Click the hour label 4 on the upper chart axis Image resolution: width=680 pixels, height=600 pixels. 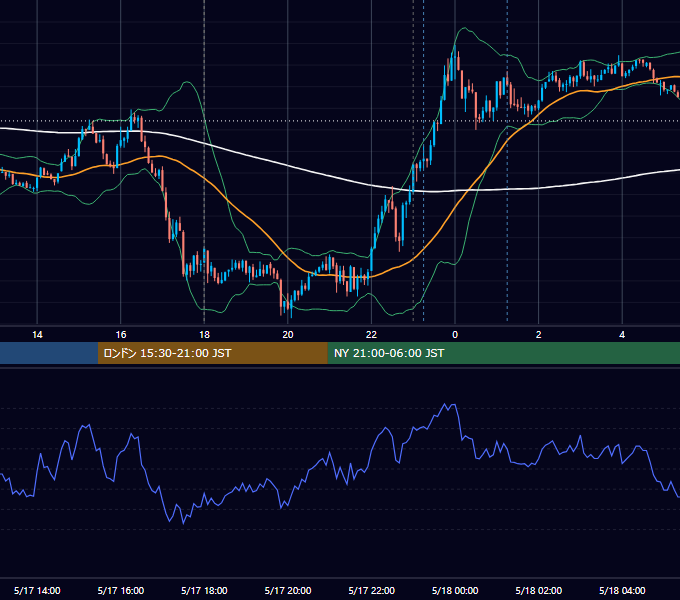tap(622, 335)
